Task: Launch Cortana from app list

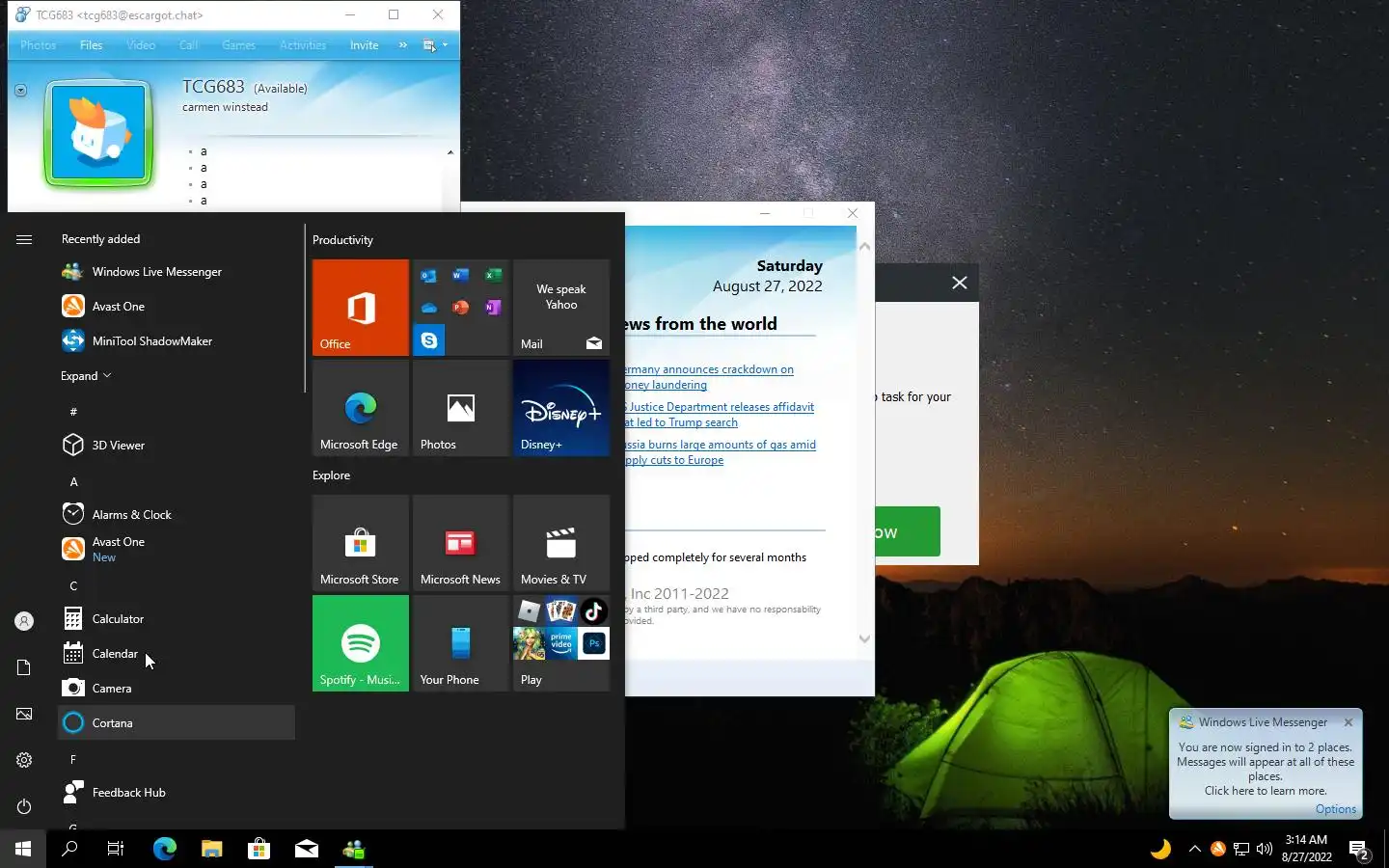Action: coord(177,723)
